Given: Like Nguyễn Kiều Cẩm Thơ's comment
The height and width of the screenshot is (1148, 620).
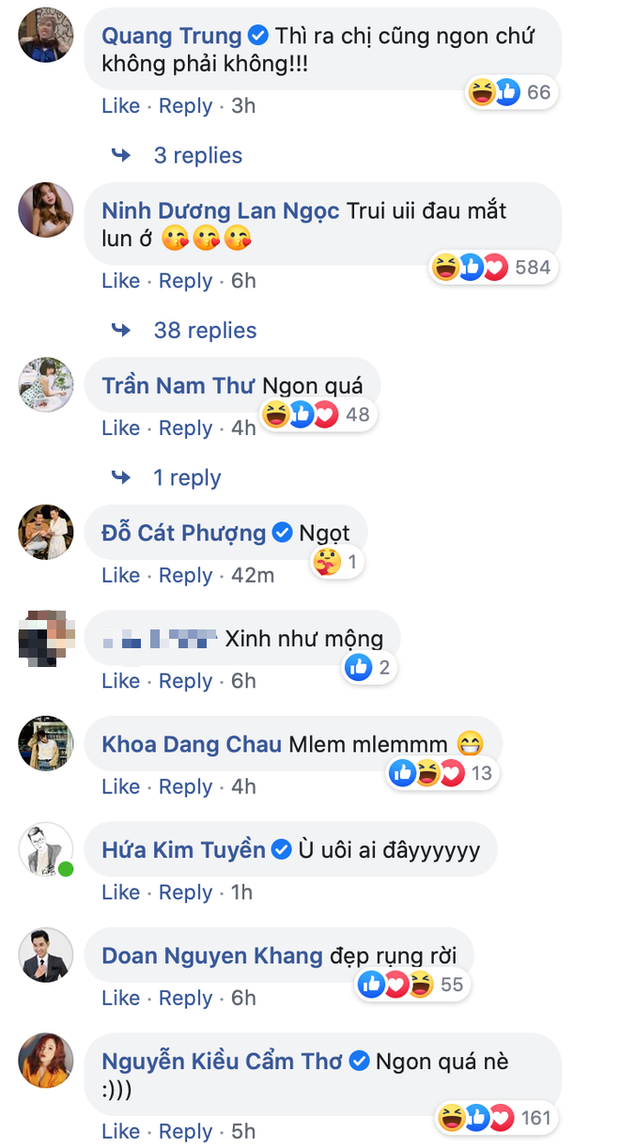Looking at the screenshot, I should (121, 1130).
